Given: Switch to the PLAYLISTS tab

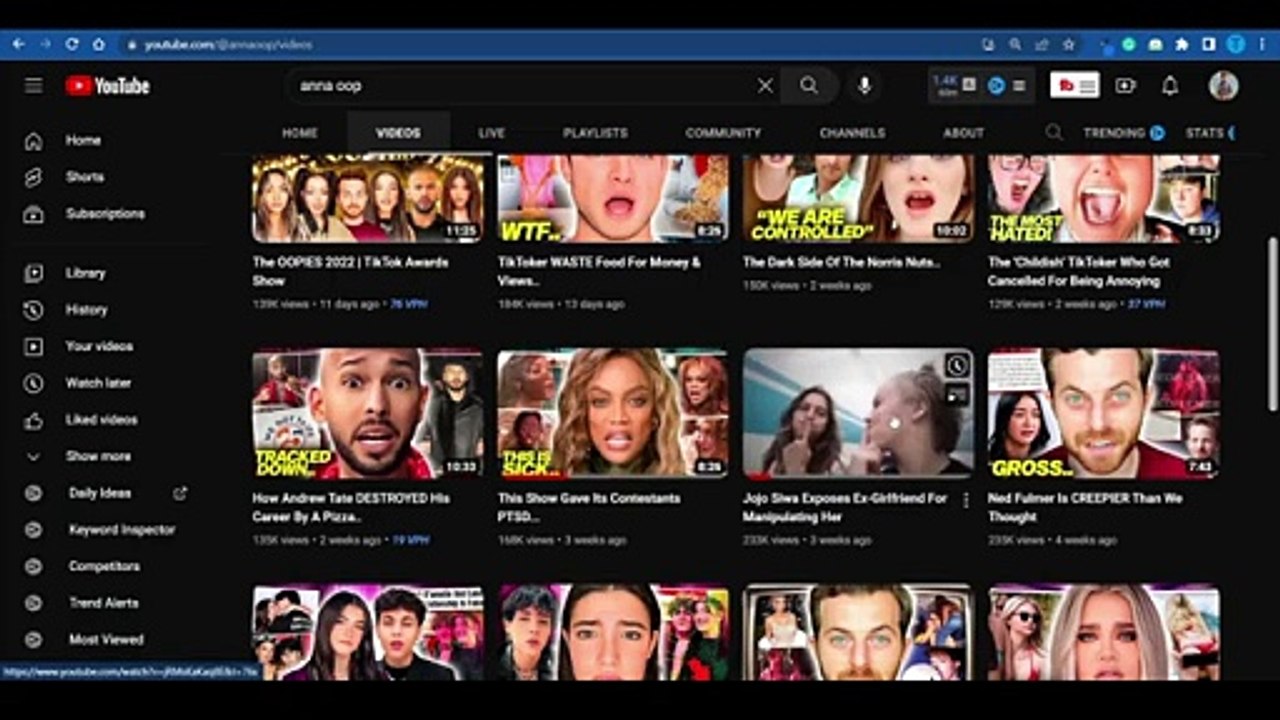Looking at the screenshot, I should (595, 132).
